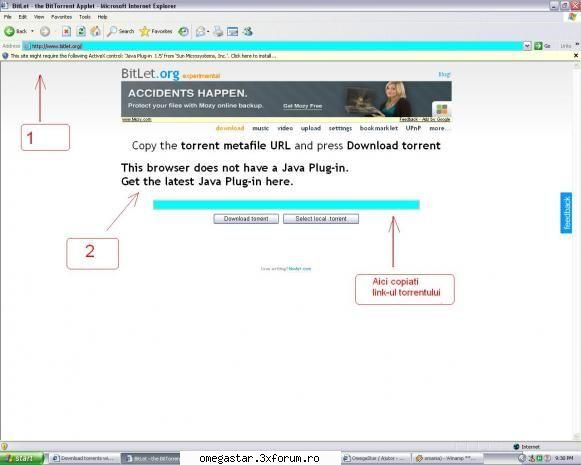Select the settings tab
Screen dimensions: 581x465
tap(340, 128)
